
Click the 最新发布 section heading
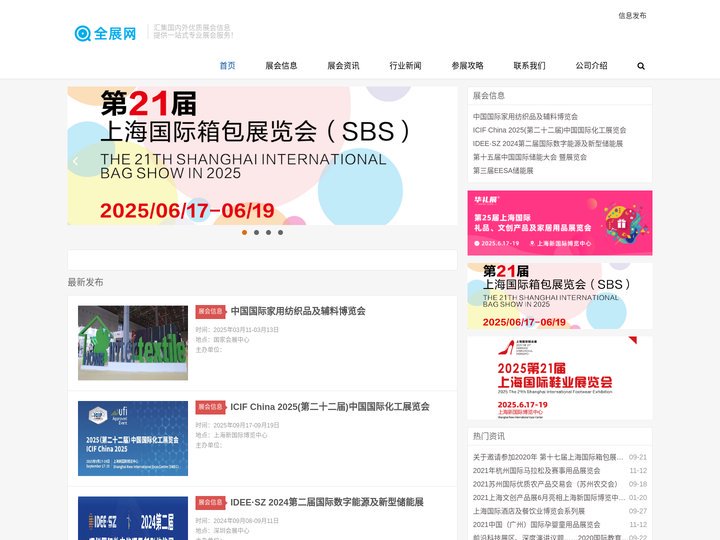click(x=85, y=282)
